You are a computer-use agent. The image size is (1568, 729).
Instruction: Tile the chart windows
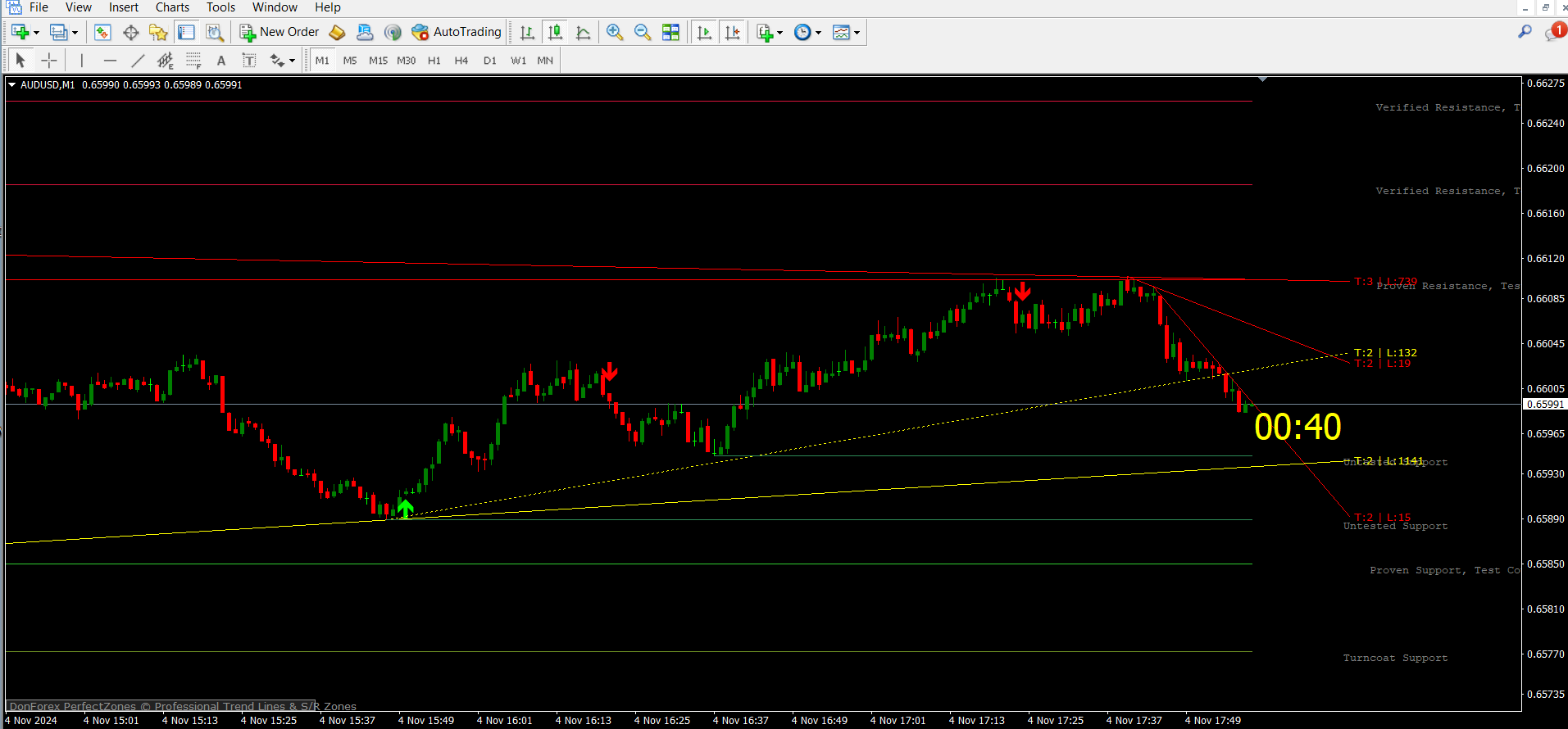click(670, 32)
